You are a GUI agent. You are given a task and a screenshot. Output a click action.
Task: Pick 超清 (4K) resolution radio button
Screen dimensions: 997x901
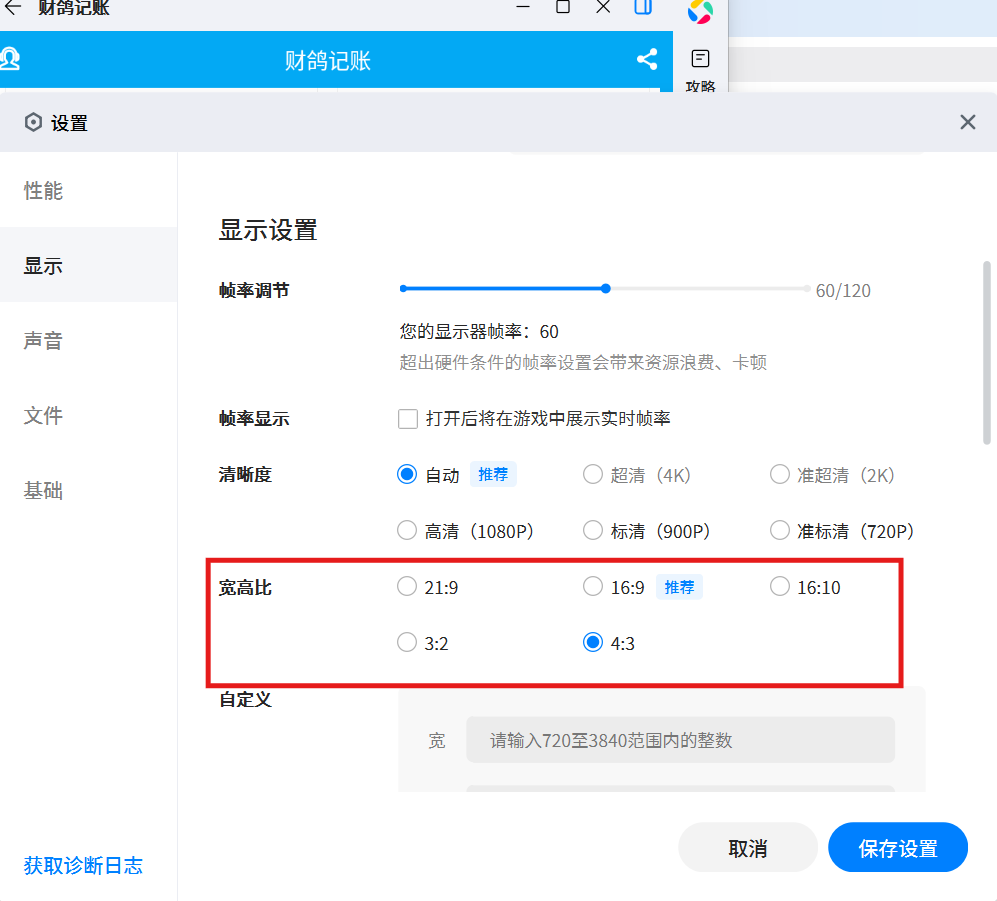pyautogui.click(x=593, y=475)
